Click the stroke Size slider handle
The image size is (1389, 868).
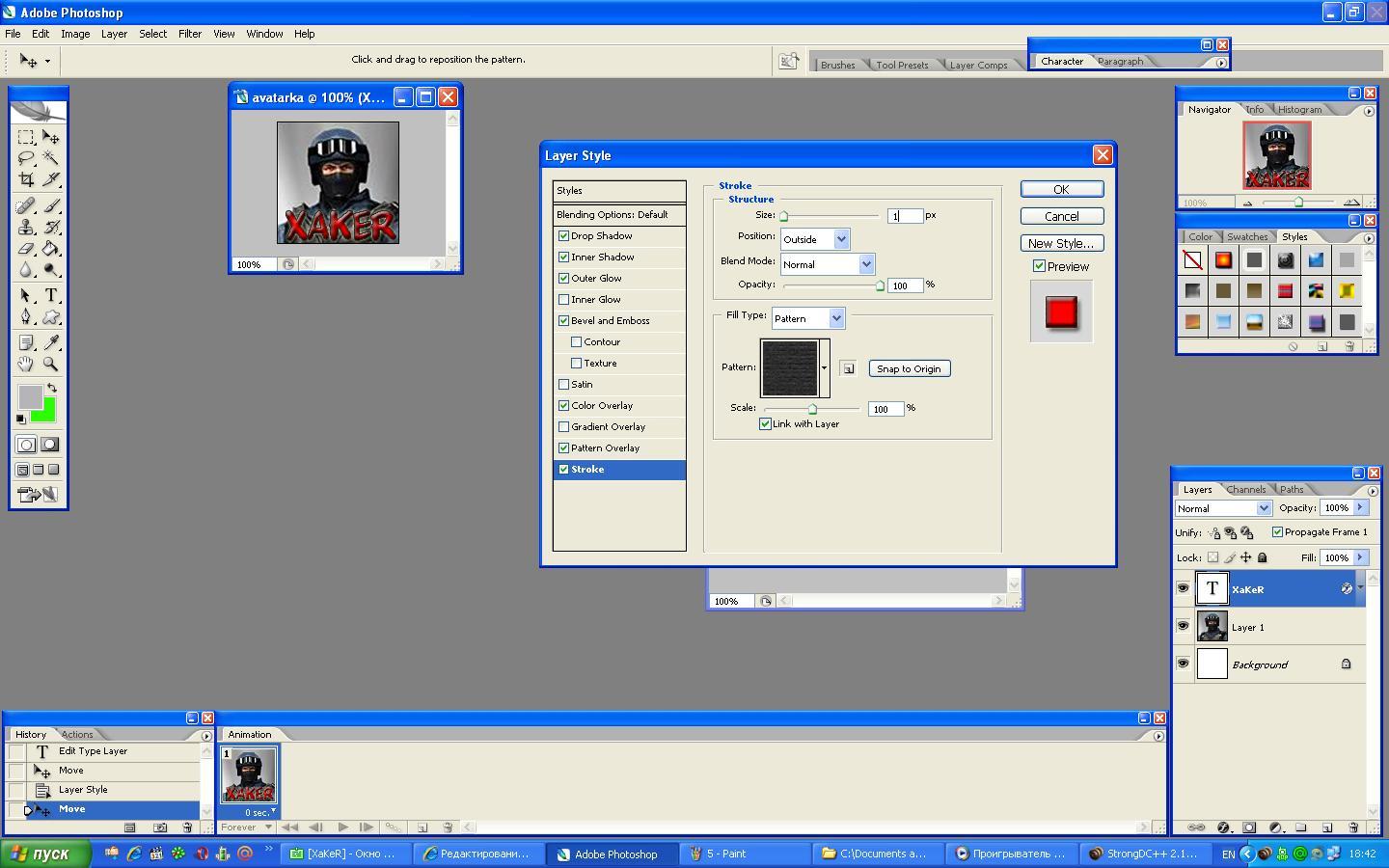click(x=783, y=216)
